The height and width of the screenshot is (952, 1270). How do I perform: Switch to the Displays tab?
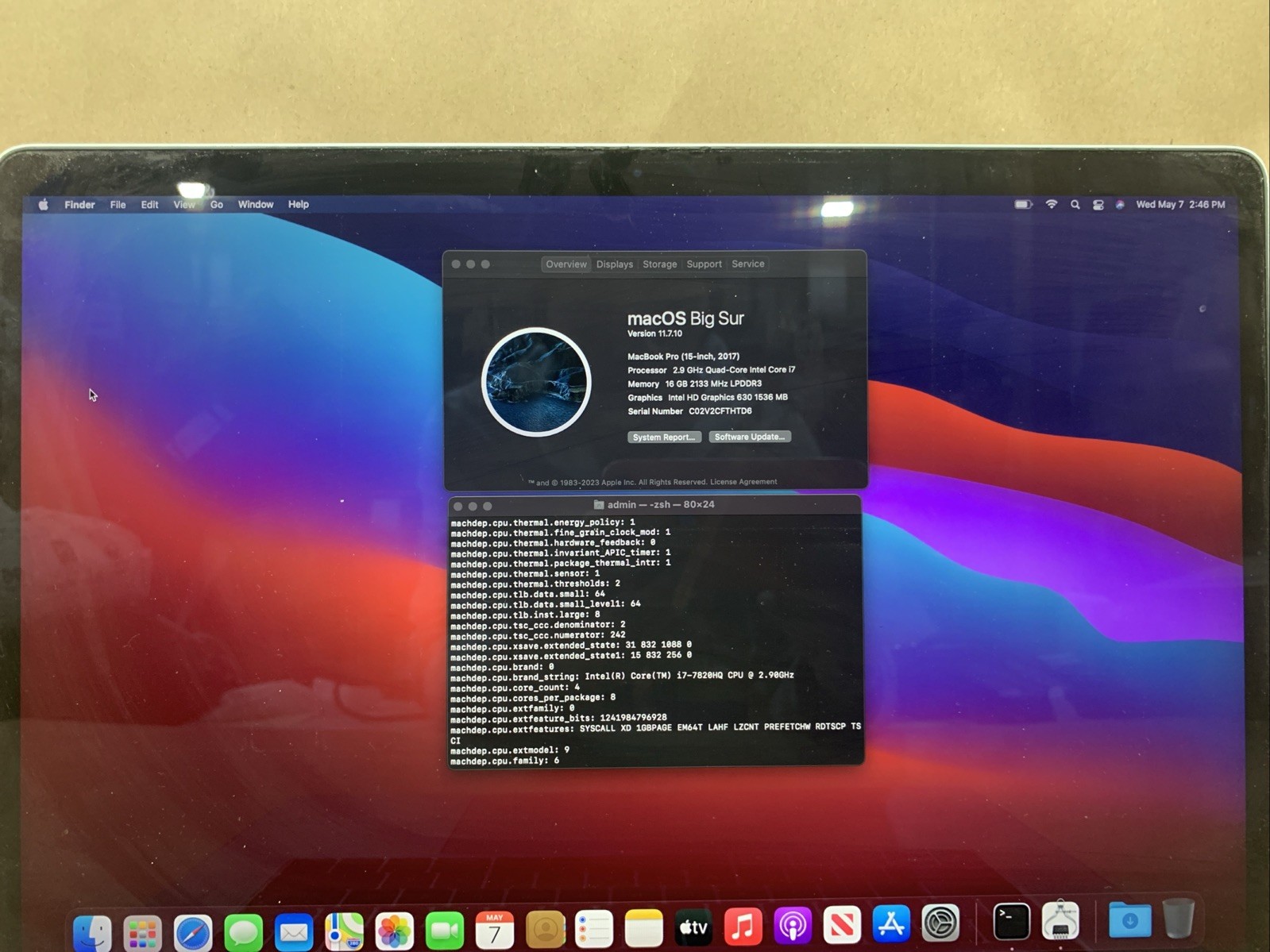click(615, 264)
